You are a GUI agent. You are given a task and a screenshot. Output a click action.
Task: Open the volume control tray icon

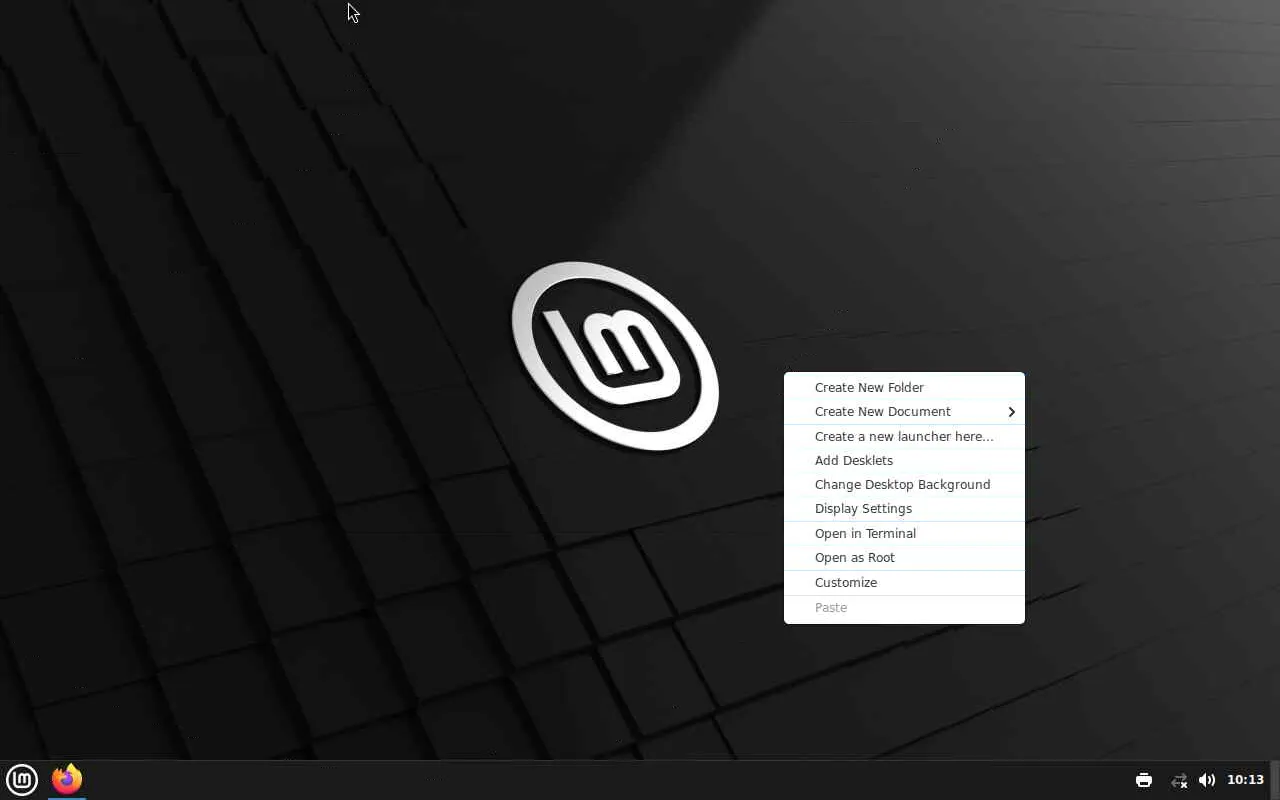1207,780
